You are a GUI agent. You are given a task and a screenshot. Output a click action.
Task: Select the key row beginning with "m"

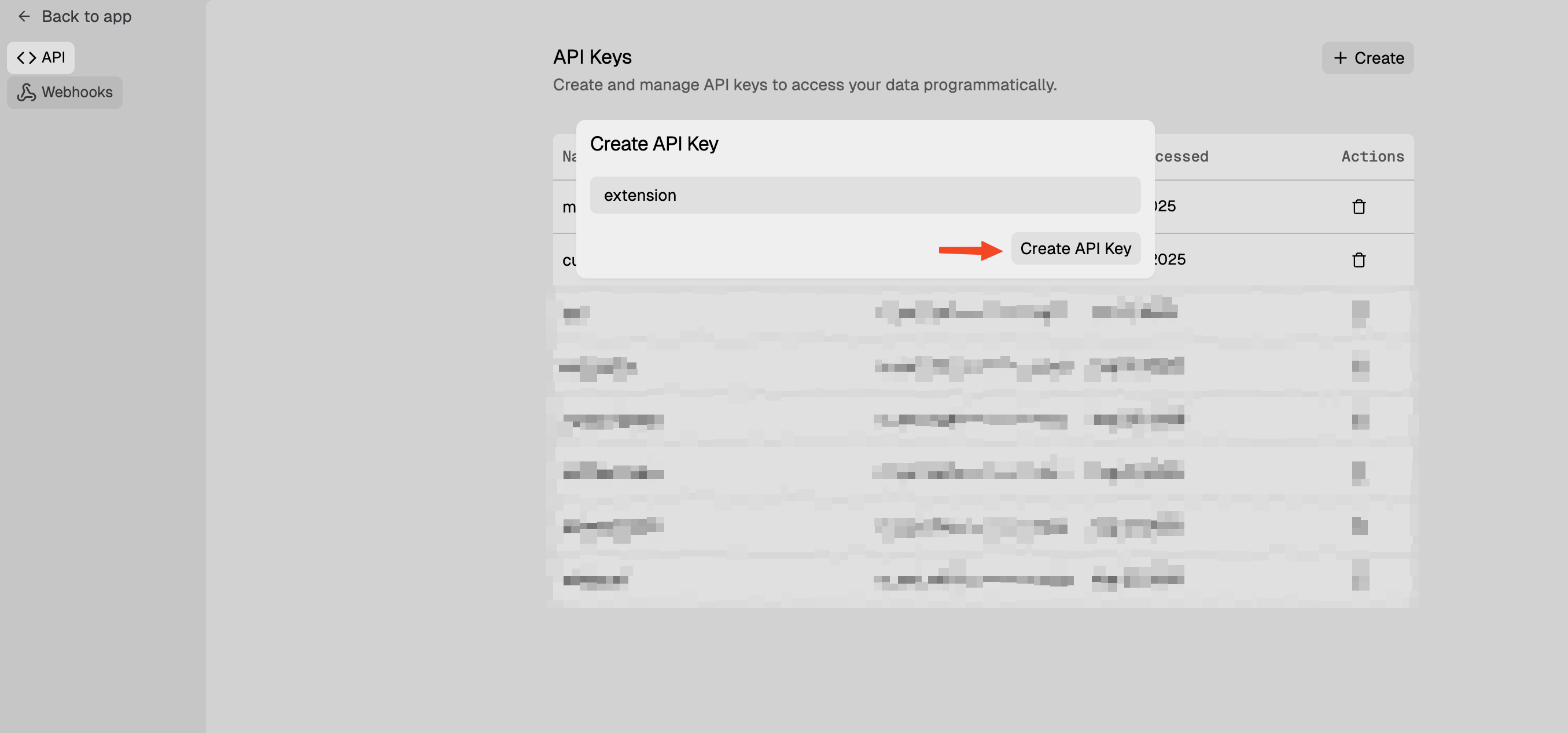click(x=567, y=207)
